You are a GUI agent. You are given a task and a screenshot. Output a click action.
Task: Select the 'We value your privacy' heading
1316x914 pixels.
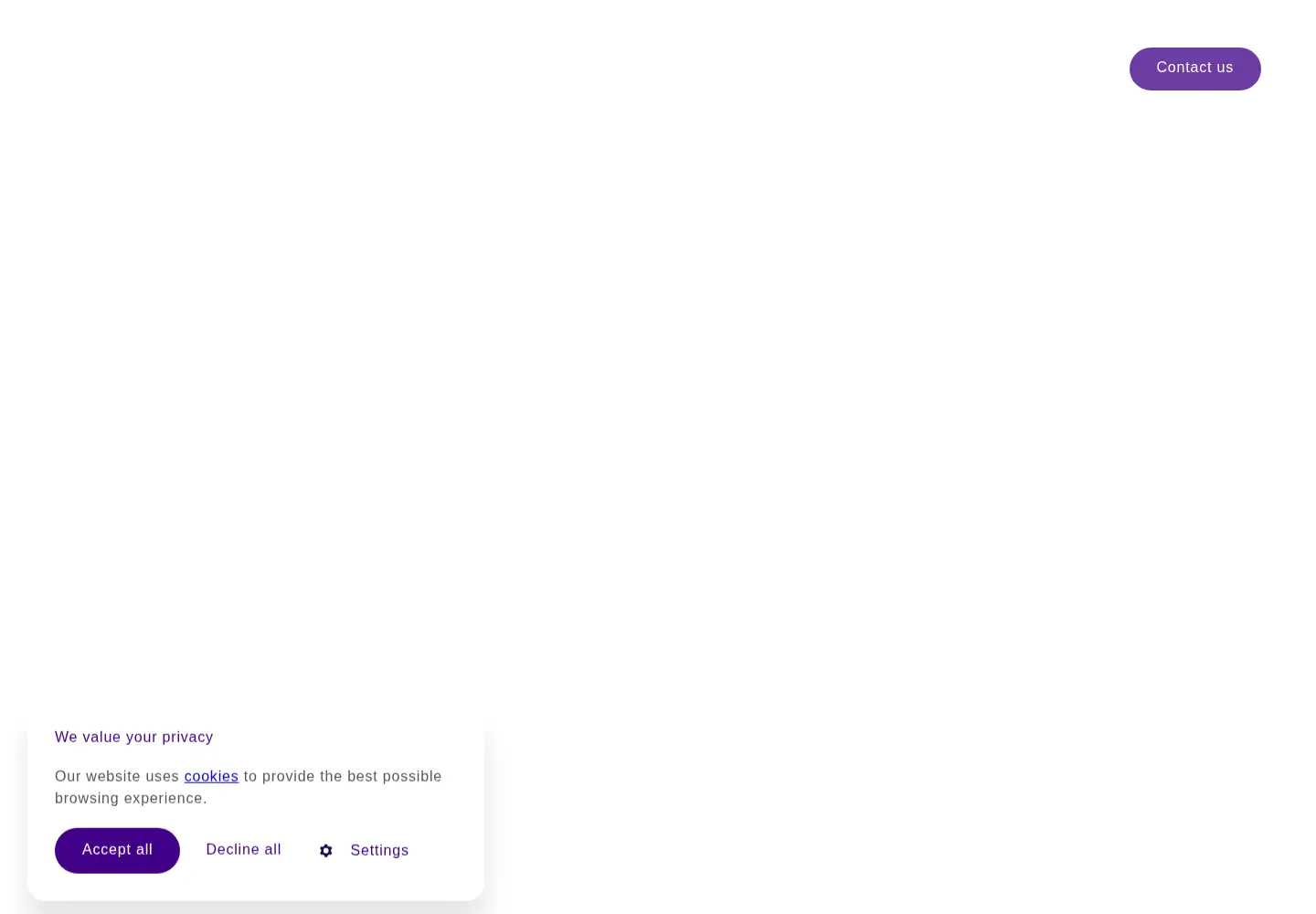tap(134, 737)
